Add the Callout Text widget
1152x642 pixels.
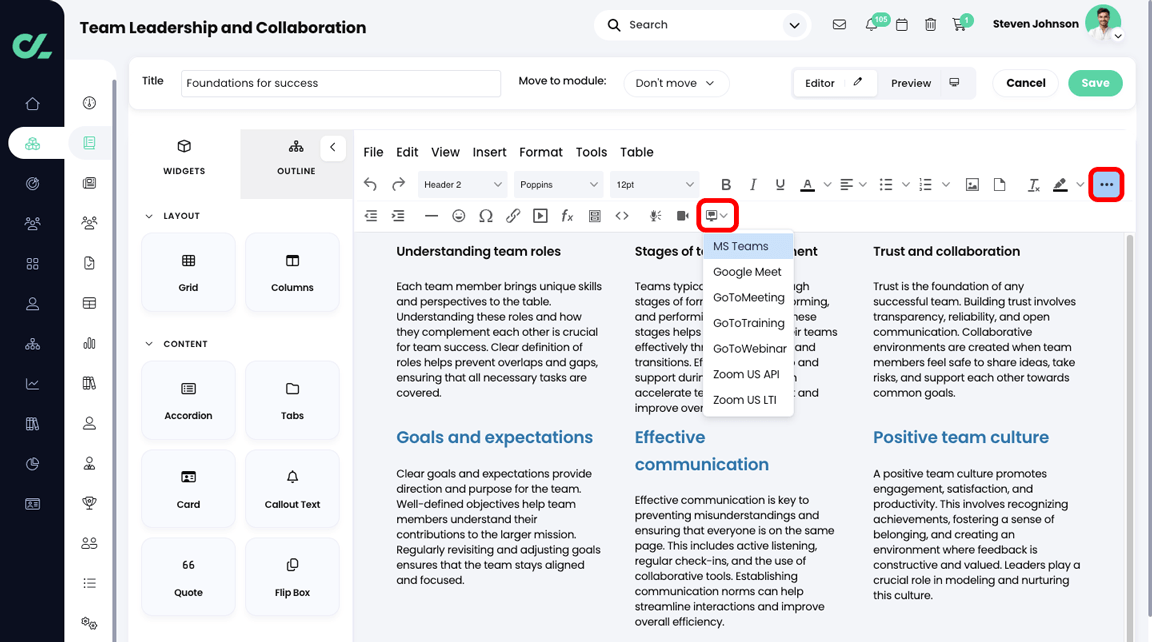[x=292, y=488]
